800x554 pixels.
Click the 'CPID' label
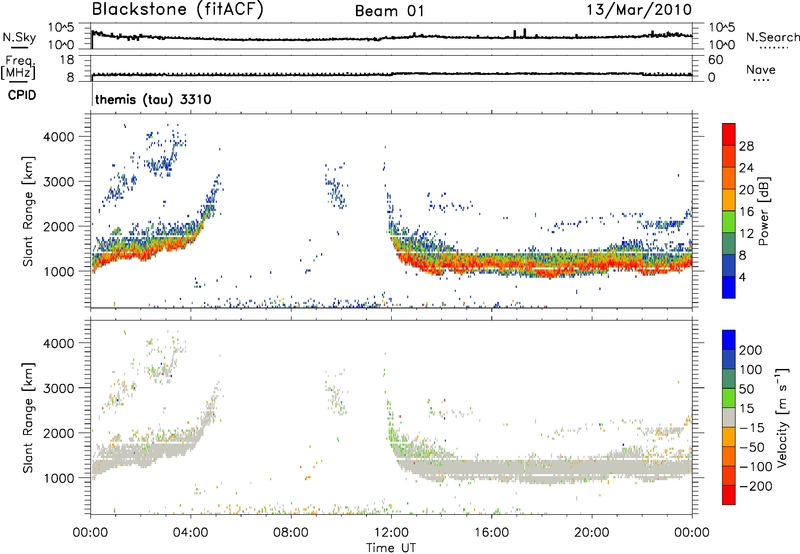click(x=22, y=95)
